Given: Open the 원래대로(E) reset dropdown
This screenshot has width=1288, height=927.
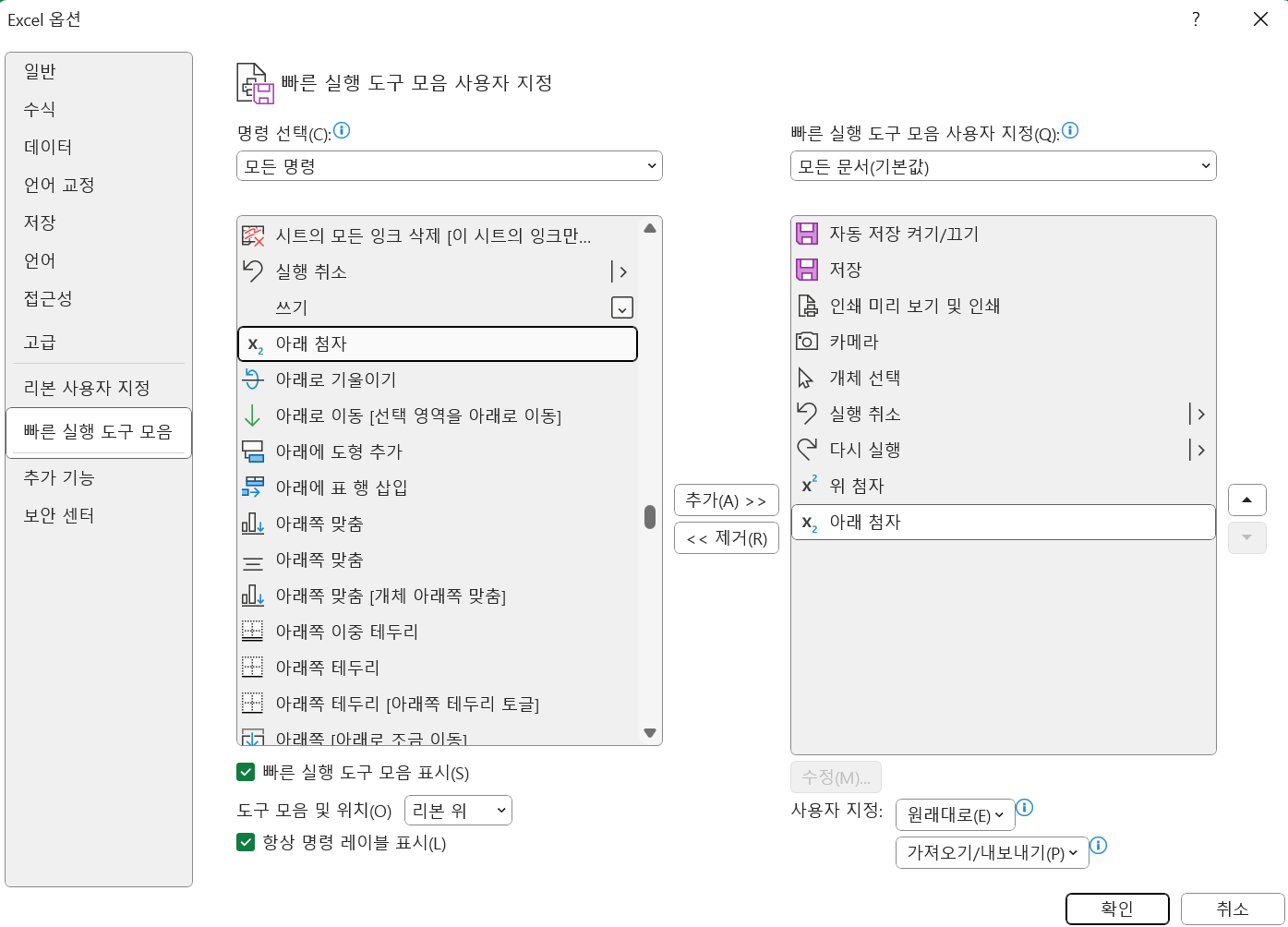Looking at the screenshot, I should pos(955,814).
